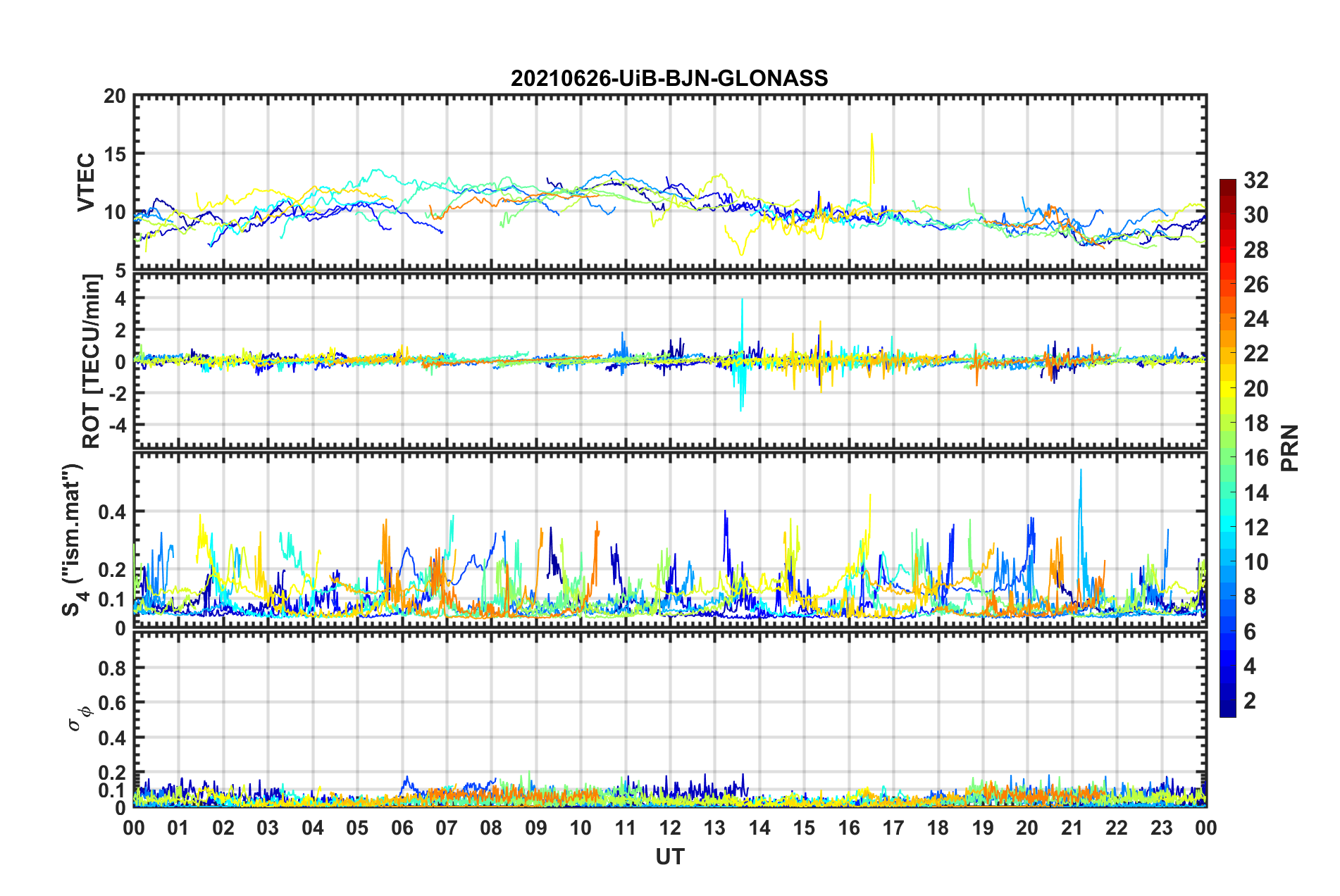Click ROT axis tick value -2
Screen dimensions: 1340x896
coord(116,393)
